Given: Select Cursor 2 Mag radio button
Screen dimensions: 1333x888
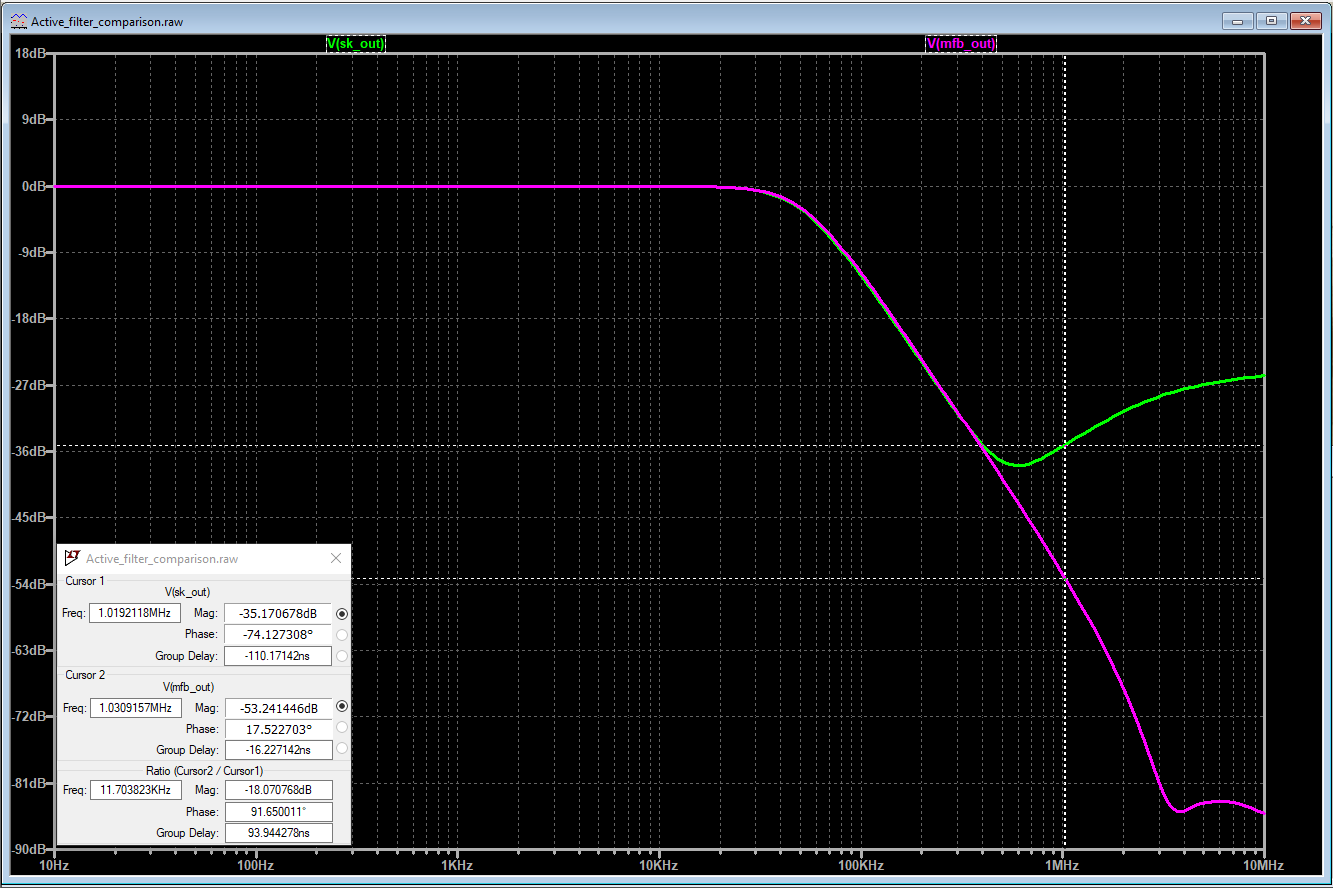Looking at the screenshot, I should pos(342,707).
